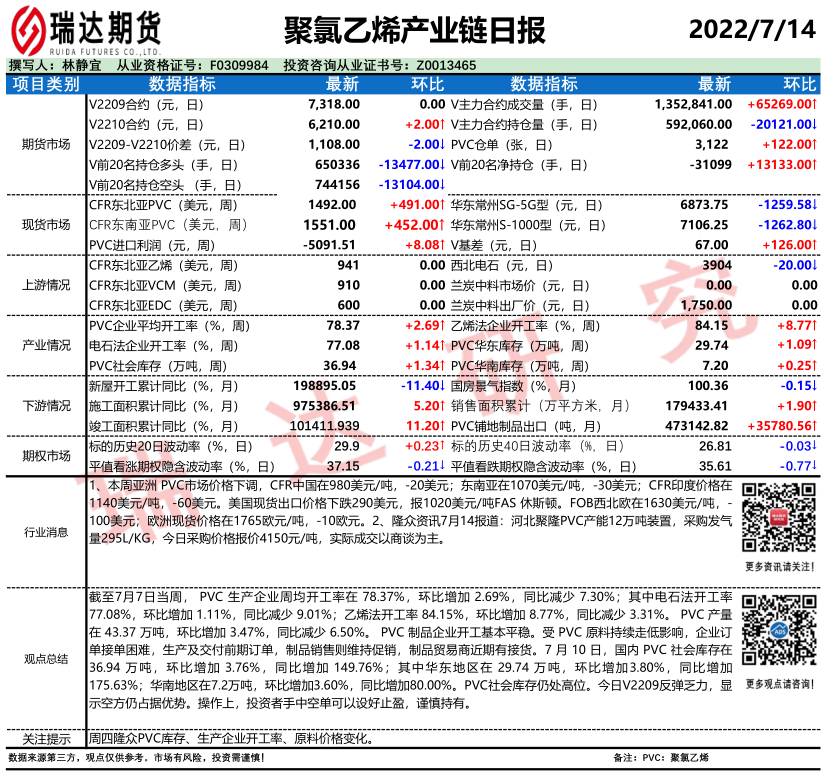Click the blue down arrow beside -20121.00
Screen dimensions: 825x775
click(x=816, y=124)
